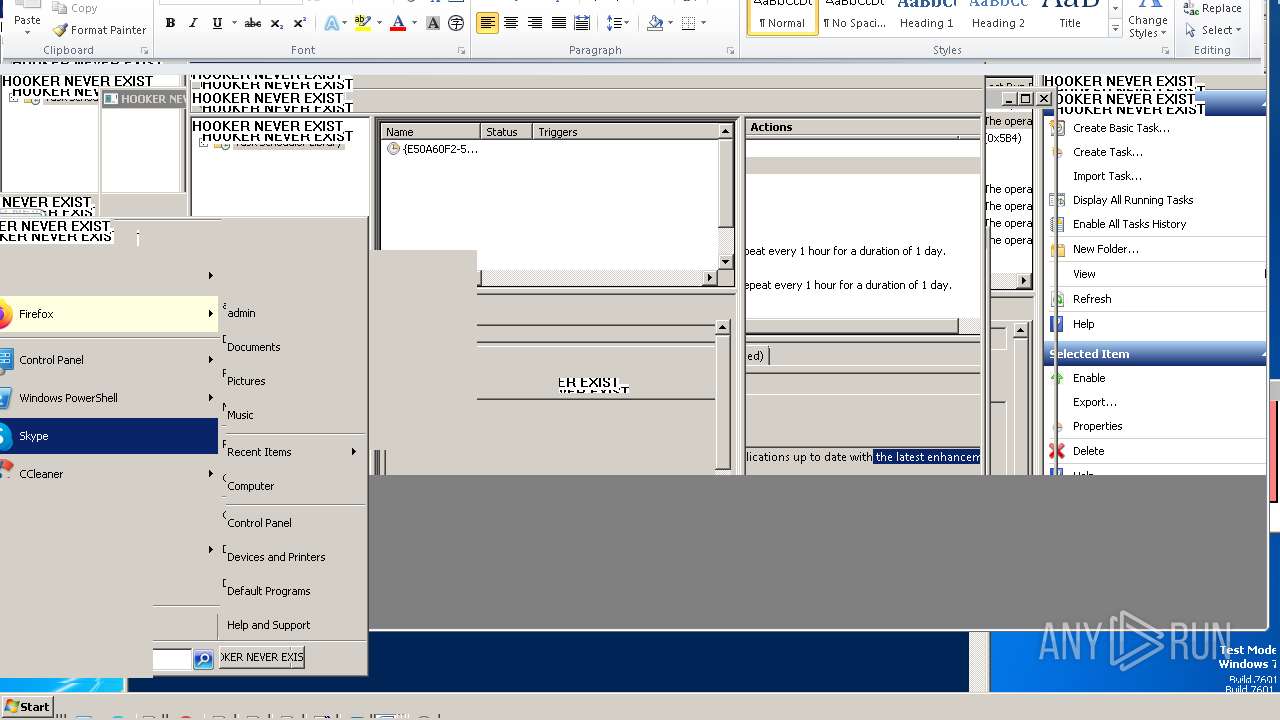Apply Superscript formatting
This screenshot has height=720, width=1280.
click(299, 23)
